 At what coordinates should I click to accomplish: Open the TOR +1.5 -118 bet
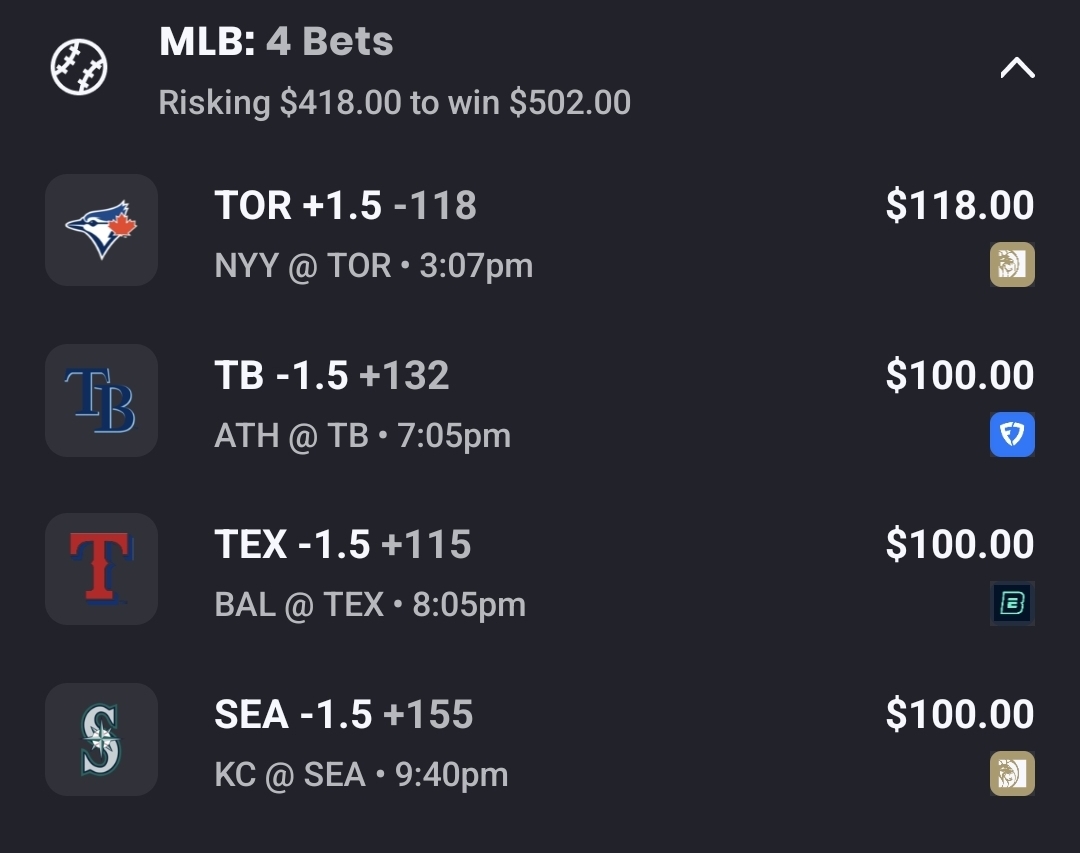(345, 206)
